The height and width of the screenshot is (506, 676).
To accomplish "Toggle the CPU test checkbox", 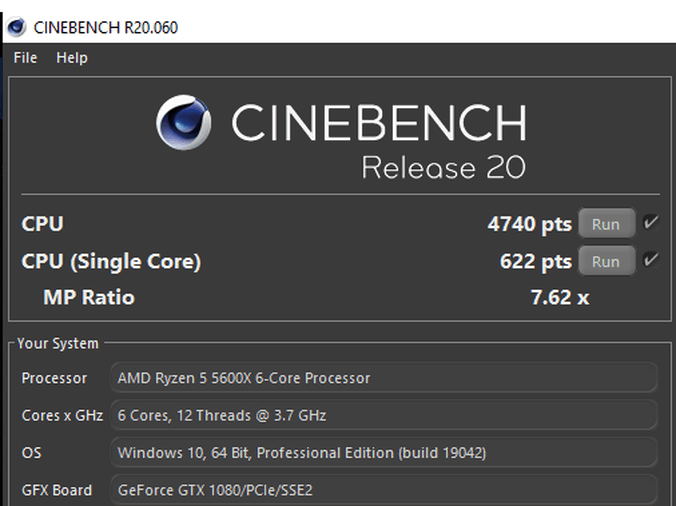I will pyautogui.click(x=651, y=223).
